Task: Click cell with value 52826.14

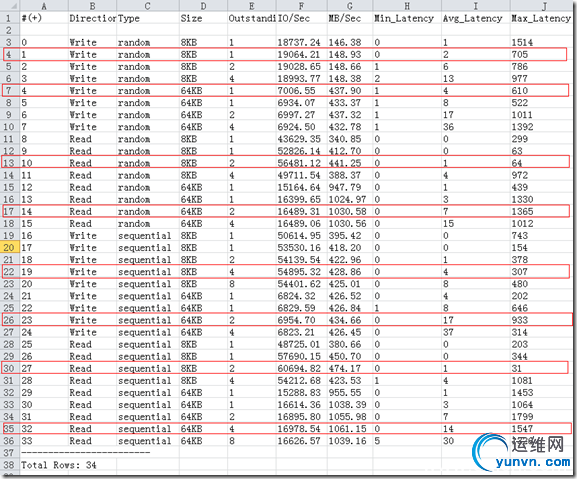Action: 301,151
